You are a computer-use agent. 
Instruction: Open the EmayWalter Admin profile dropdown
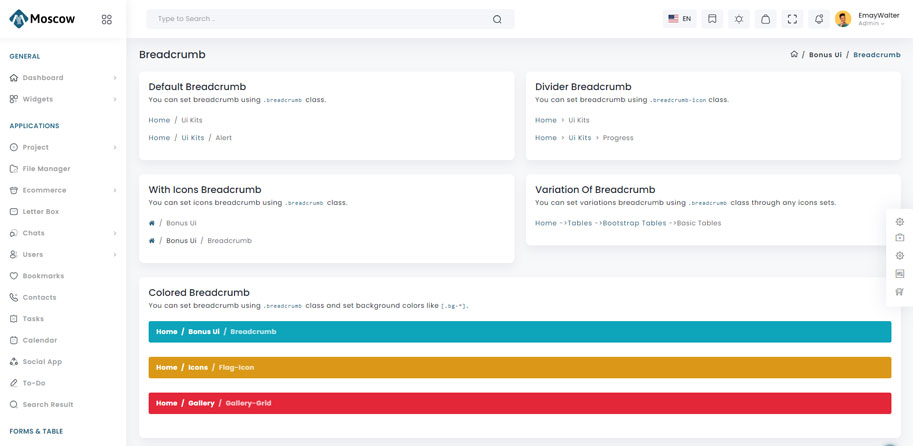point(868,19)
